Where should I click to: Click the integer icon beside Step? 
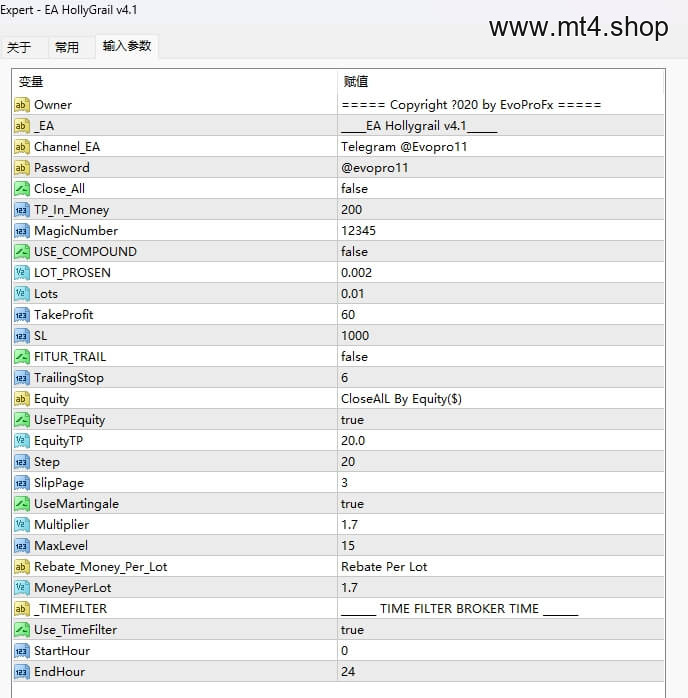[22, 462]
